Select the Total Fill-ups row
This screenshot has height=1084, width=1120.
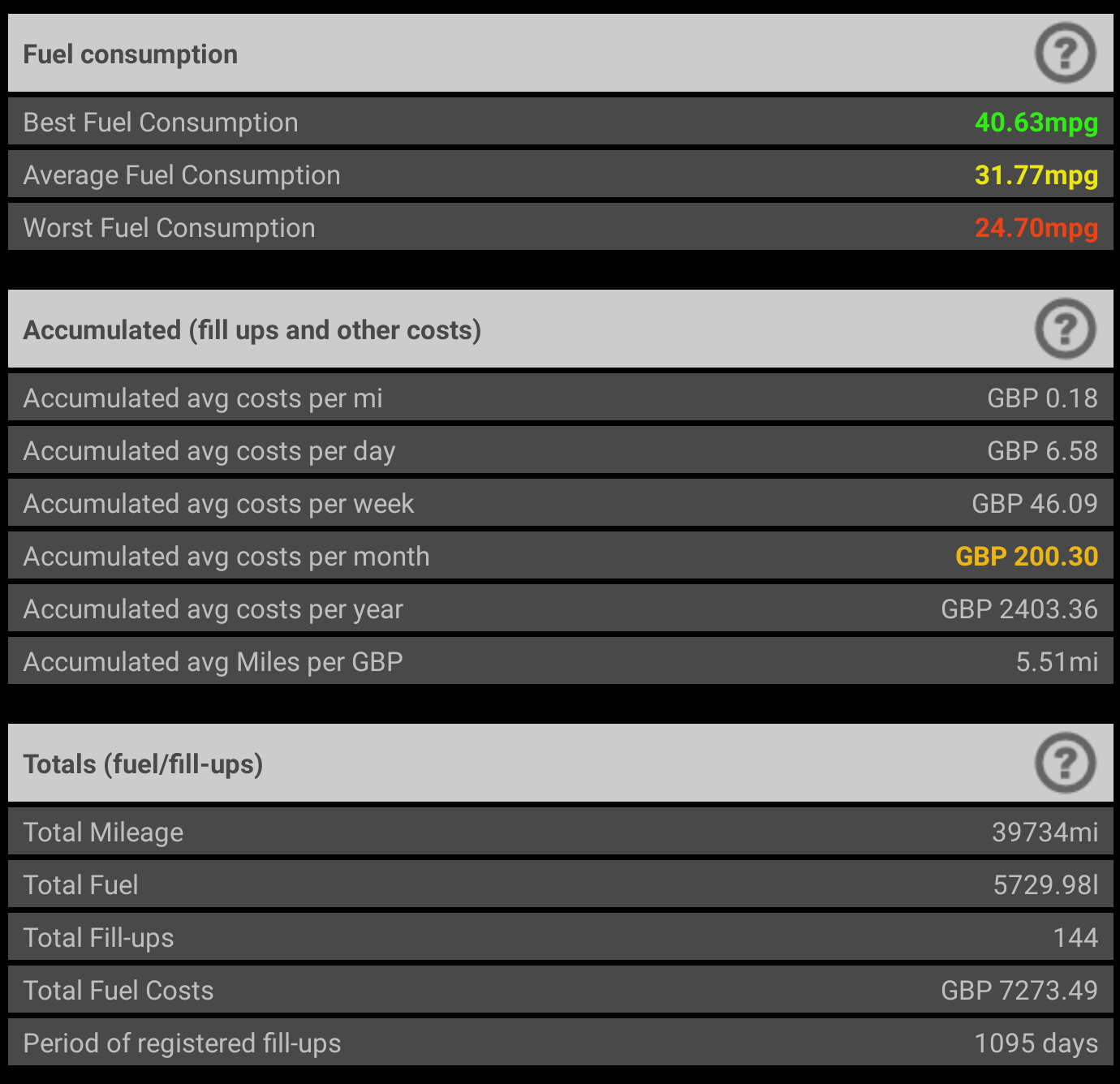pos(560,938)
